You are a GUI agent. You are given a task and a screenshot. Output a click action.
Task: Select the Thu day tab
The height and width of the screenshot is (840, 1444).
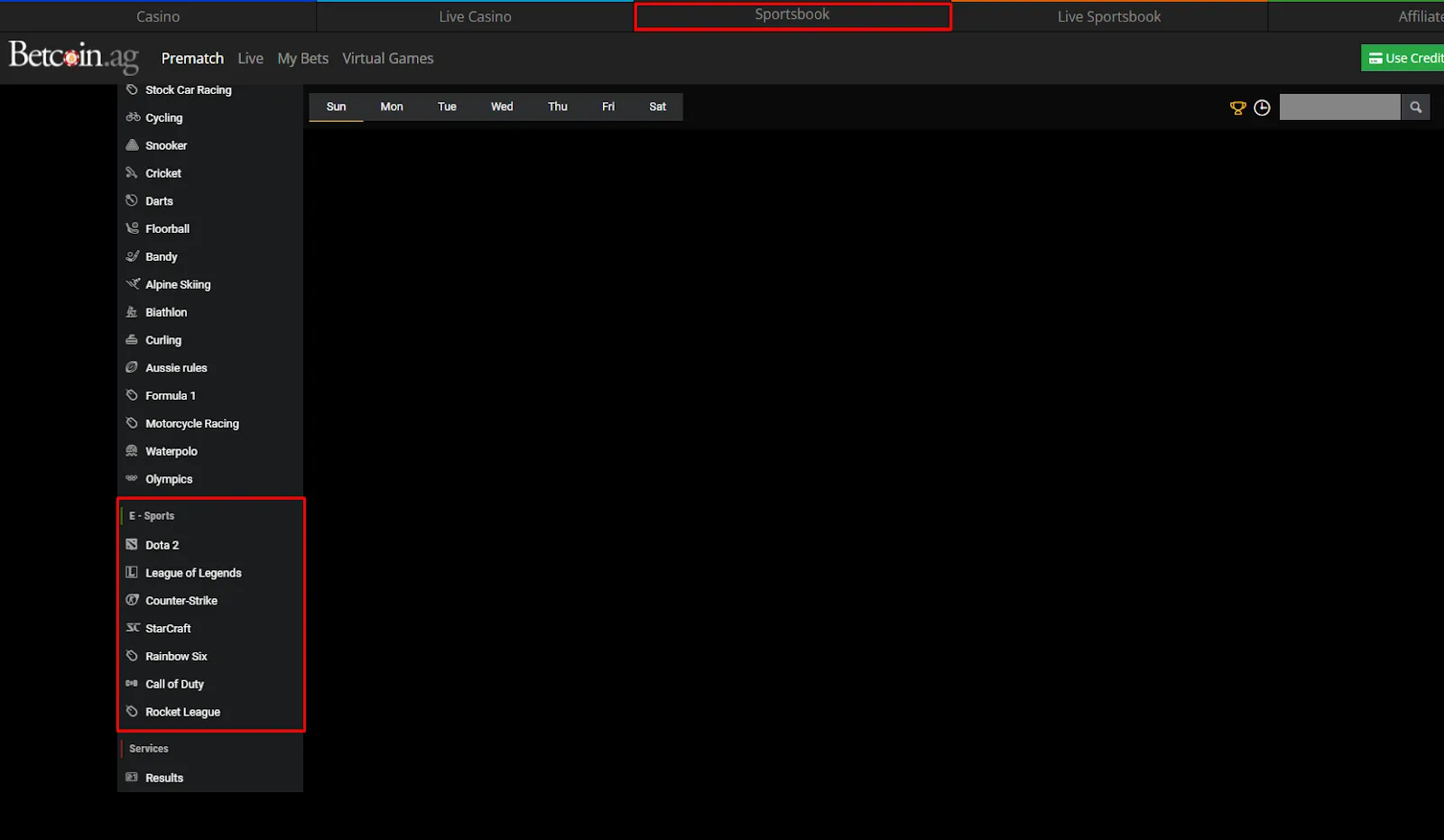pos(558,106)
